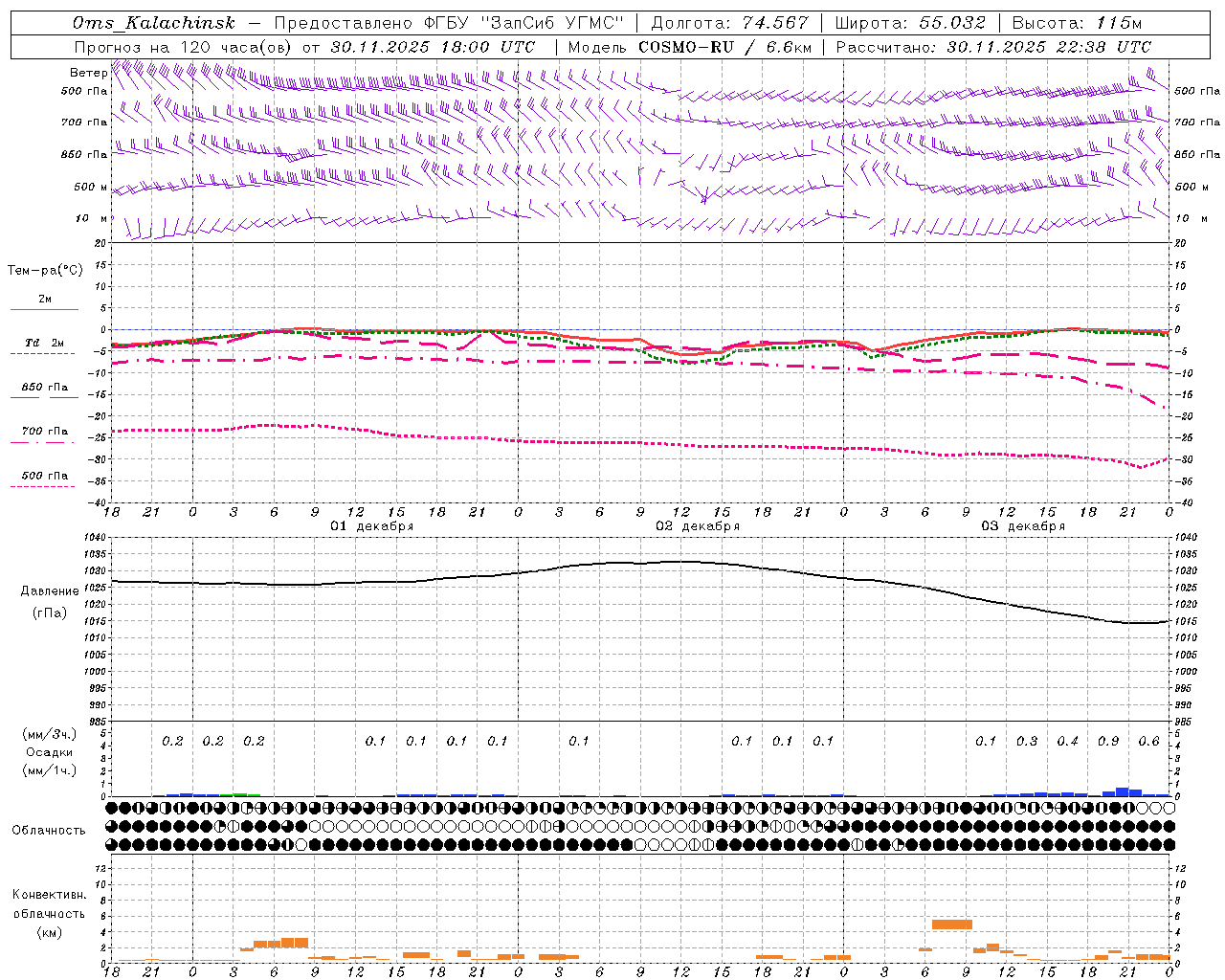1225x980 pixels.
Task: Click the Конвективн. convective cloud label
Action: point(50,895)
